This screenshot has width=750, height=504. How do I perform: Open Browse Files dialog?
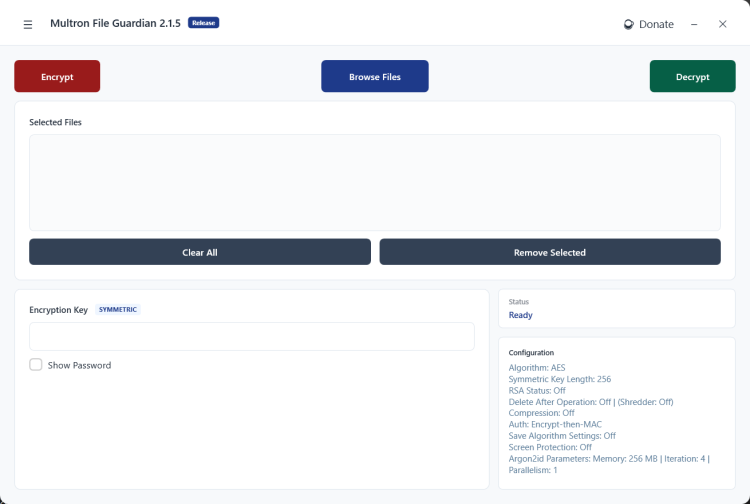pos(374,77)
